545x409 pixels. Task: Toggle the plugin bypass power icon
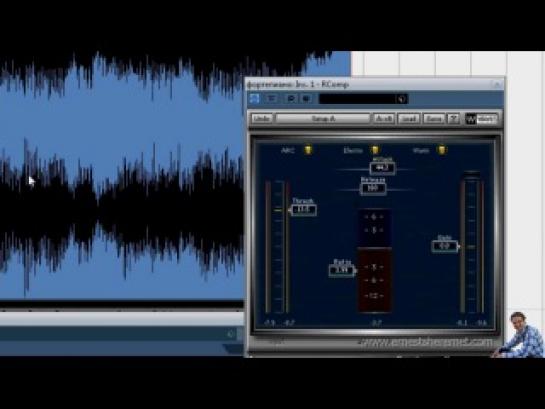click(x=254, y=99)
